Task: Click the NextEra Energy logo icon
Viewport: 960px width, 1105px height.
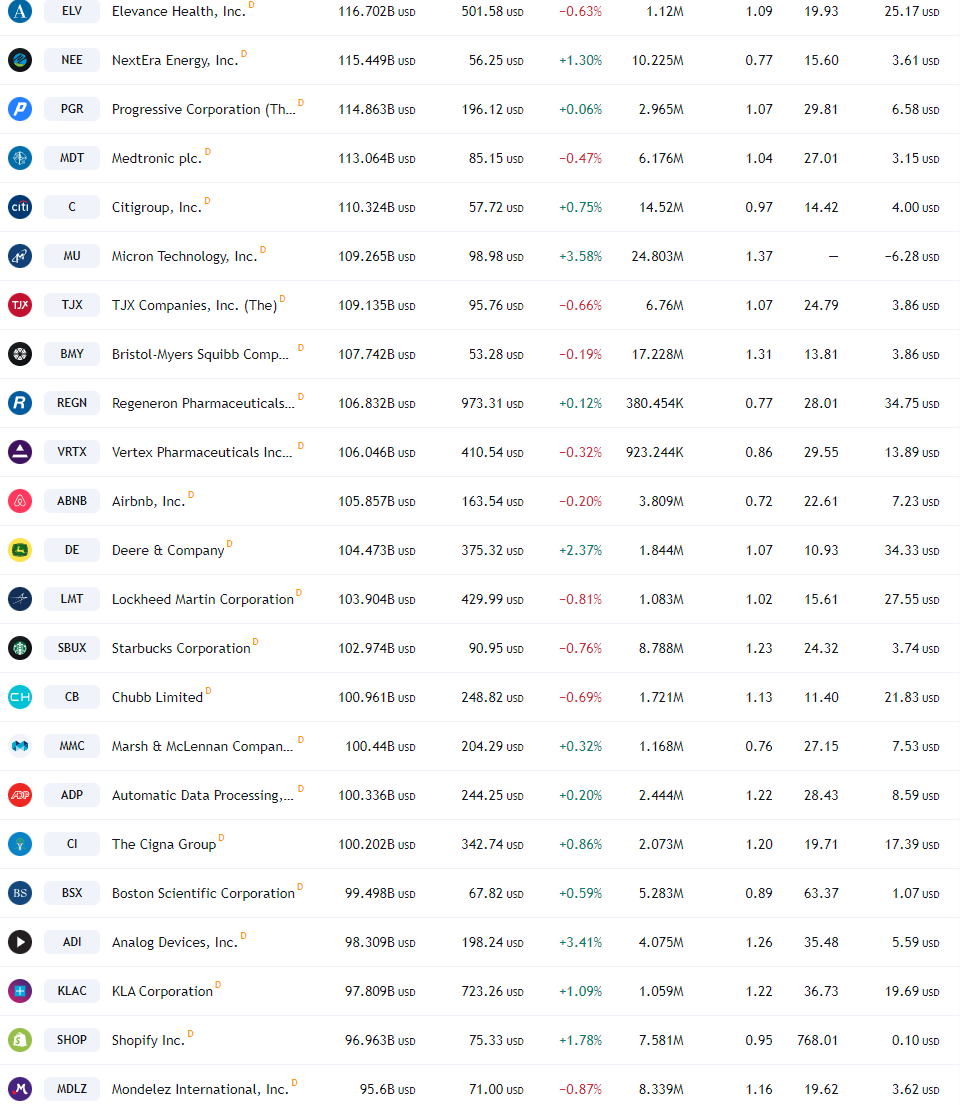Action: point(20,60)
